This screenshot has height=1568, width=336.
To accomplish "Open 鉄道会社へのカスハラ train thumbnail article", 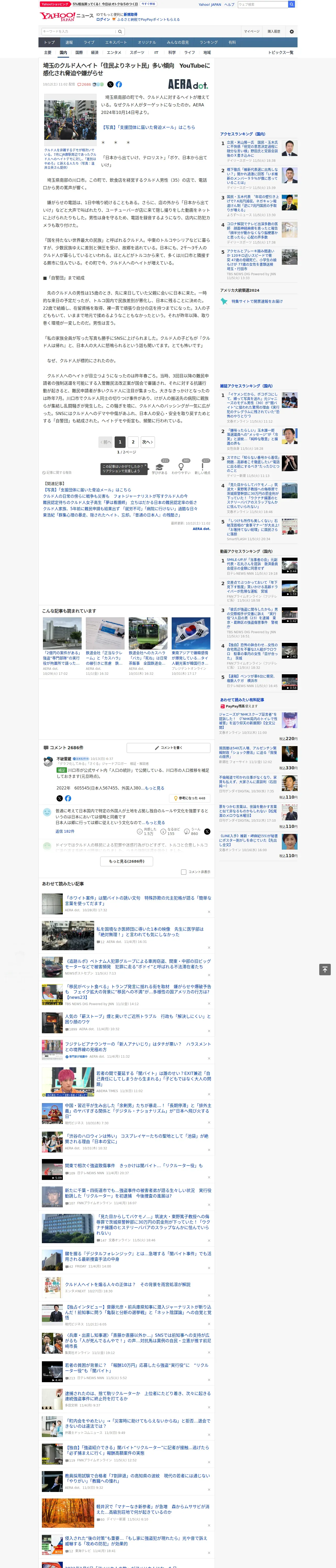I will tap(148, 633).
